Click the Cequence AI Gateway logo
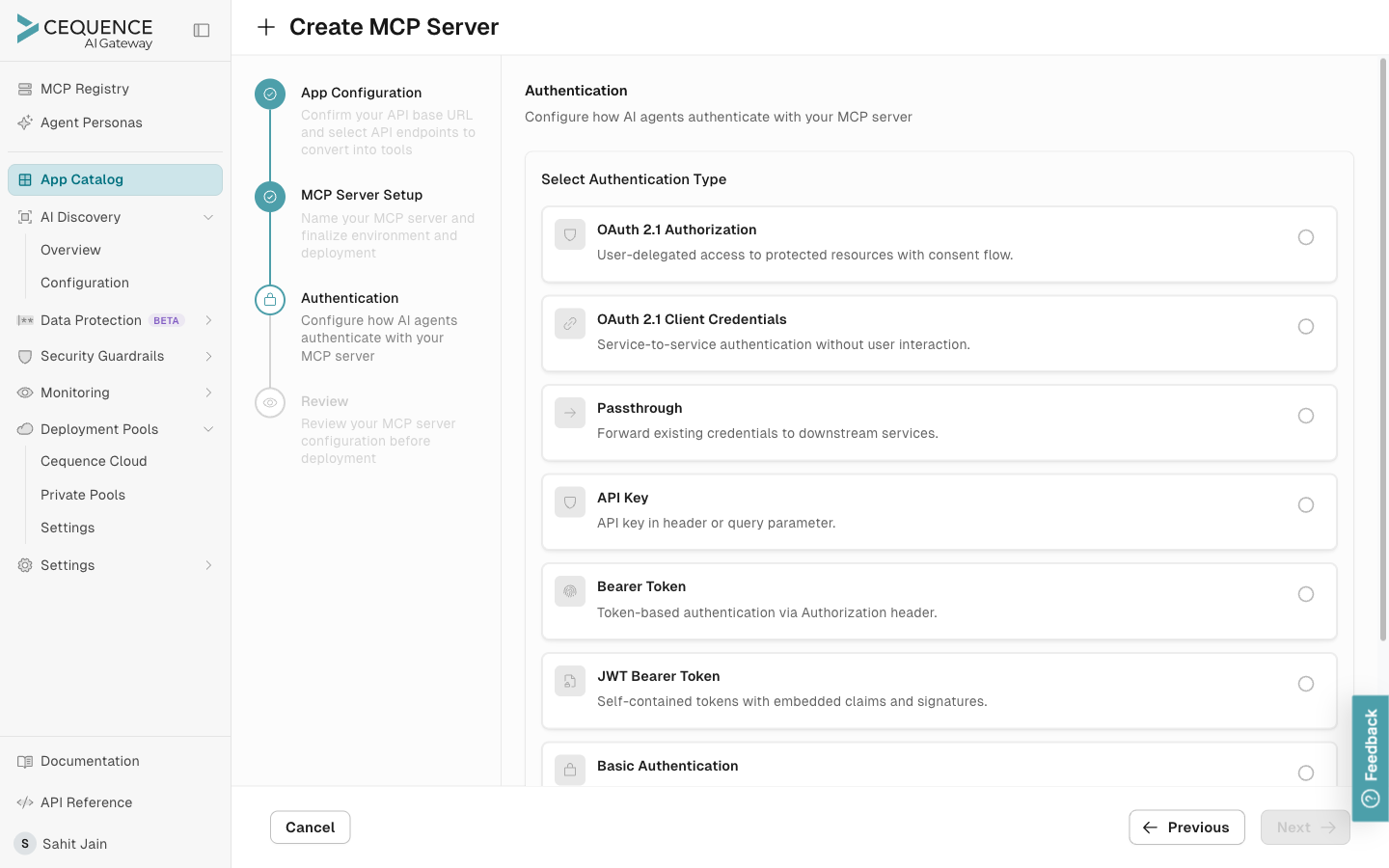The width and height of the screenshot is (1389, 868). pyautogui.click(x=85, y=31)
